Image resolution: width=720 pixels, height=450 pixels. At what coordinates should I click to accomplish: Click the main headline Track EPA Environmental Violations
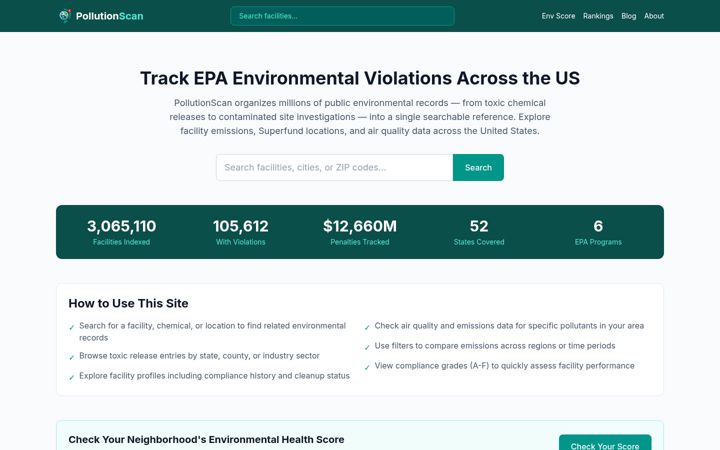[x=360, y=78]
